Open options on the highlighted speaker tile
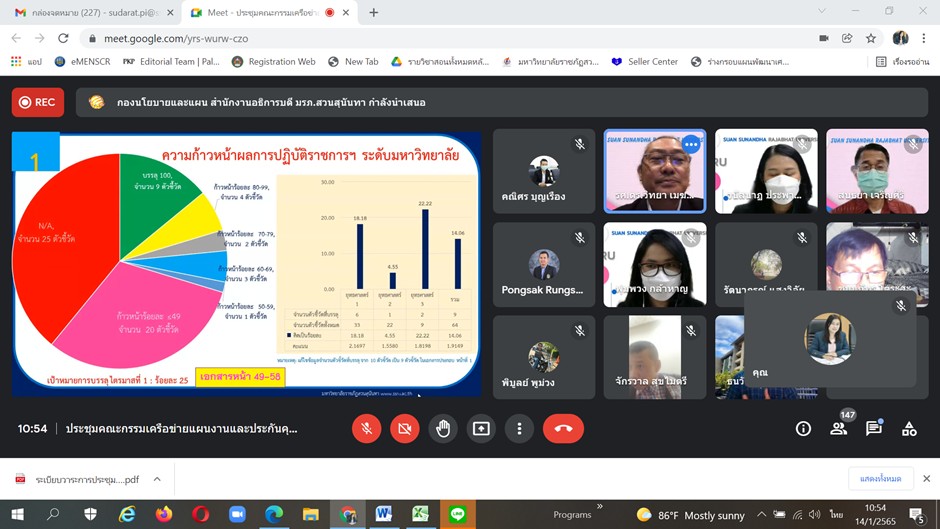The height and width of the screenshot is (529, 940). tap(690, 144)
